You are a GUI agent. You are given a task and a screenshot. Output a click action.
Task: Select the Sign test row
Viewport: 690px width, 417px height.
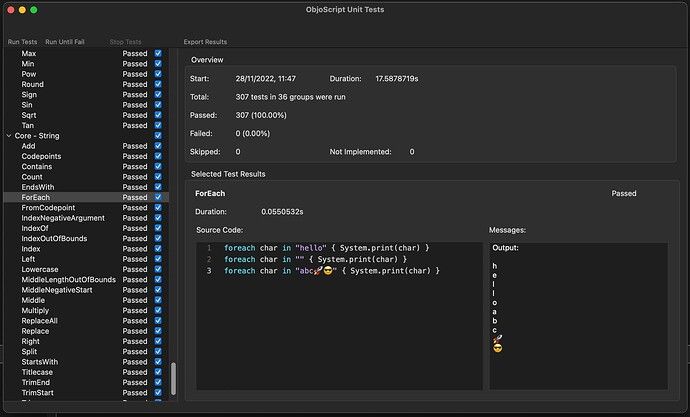pyautogui.click(x=86, y=95)
